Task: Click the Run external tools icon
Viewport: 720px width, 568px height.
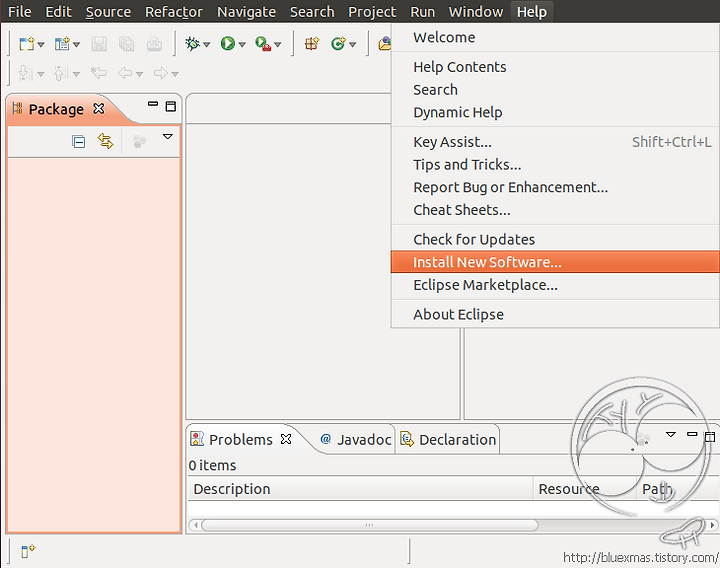Action: tap(263, 44)
